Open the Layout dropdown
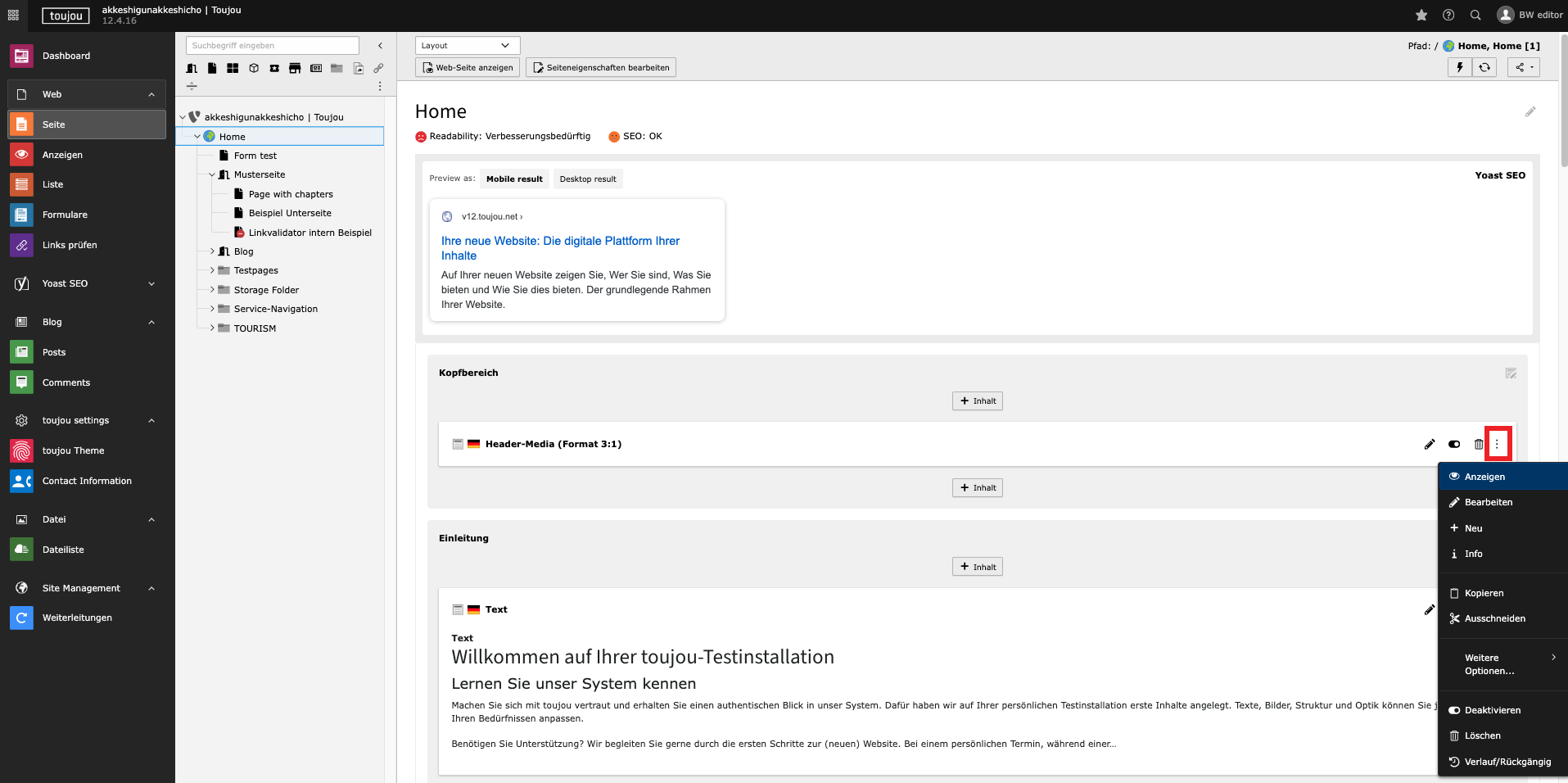1568x783 pixels. [x=467, y=46]
